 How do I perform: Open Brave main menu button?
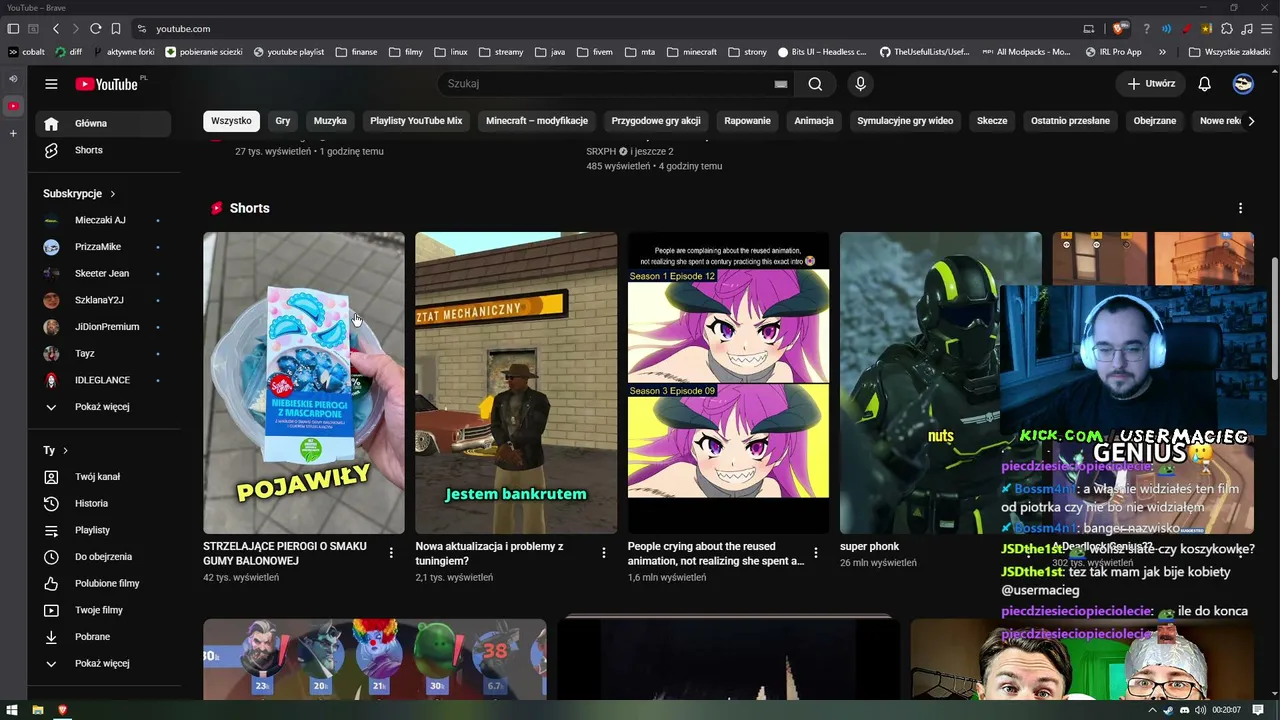pos(1267,29)
